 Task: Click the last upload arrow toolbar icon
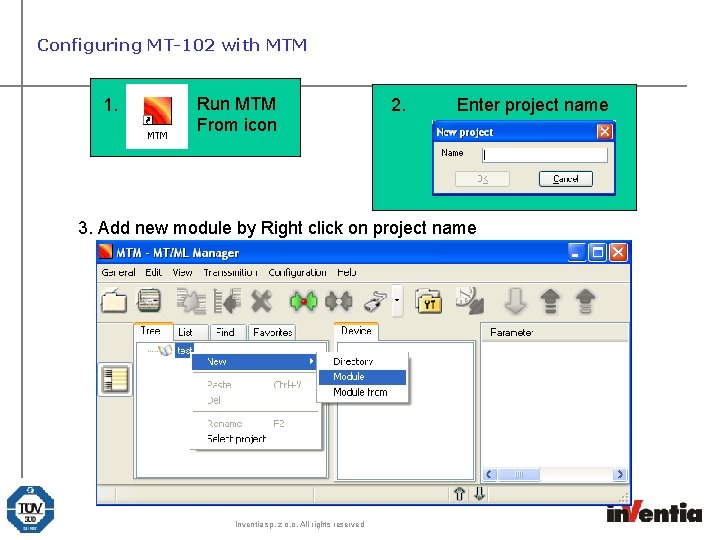(585, 301)
